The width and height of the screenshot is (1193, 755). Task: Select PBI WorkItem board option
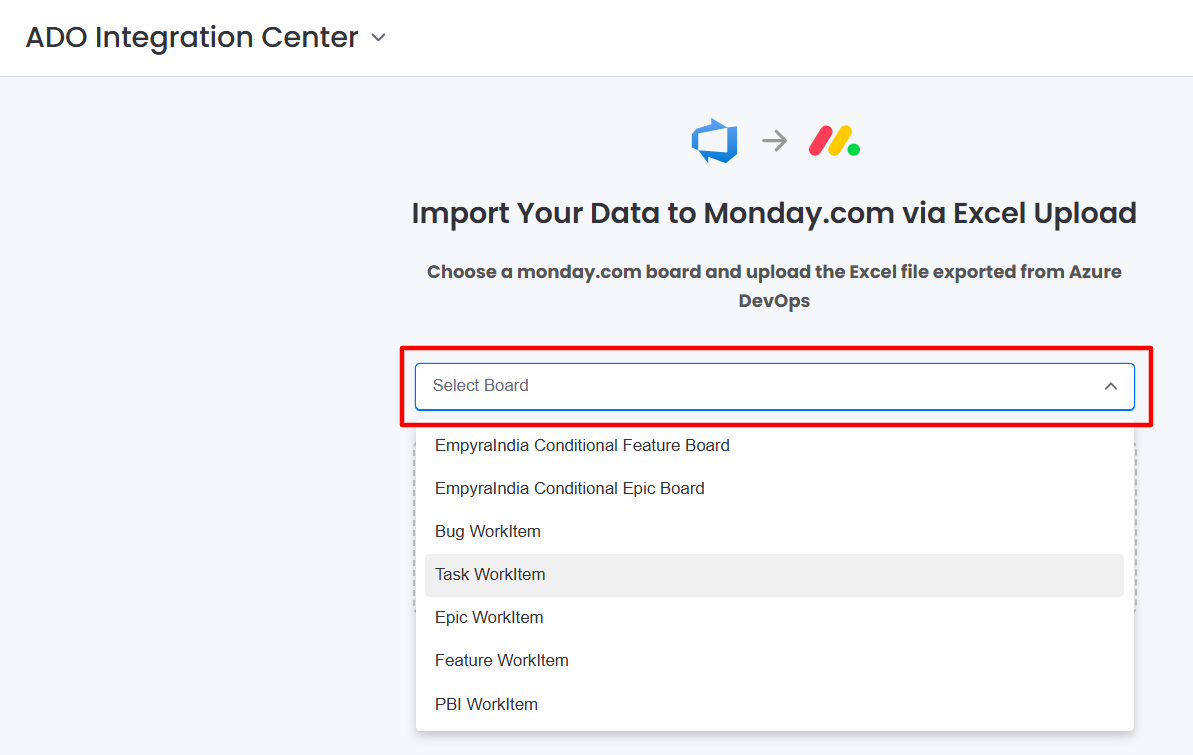775,704
